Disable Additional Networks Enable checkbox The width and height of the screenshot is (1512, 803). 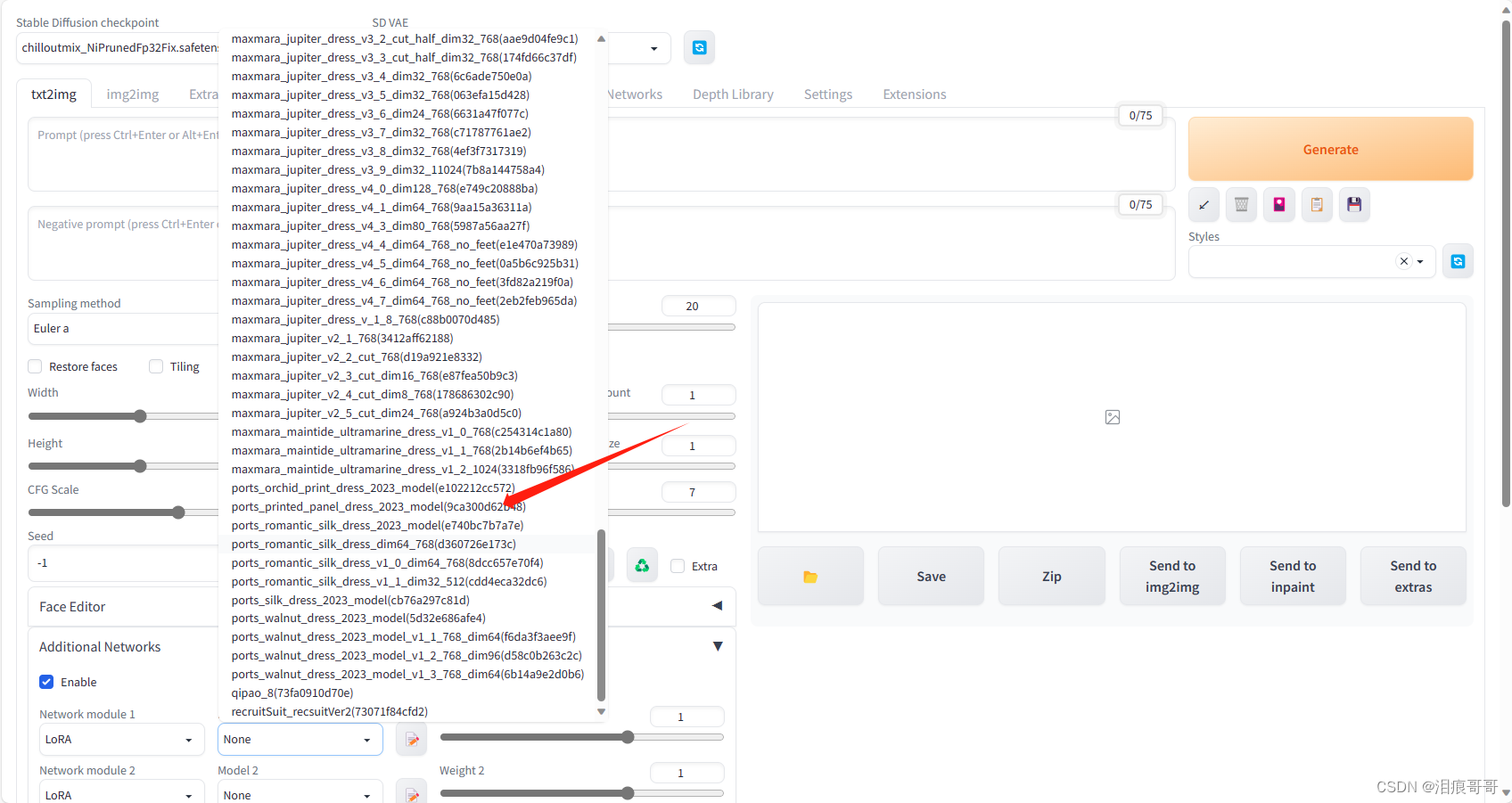[x=46, y=682]
